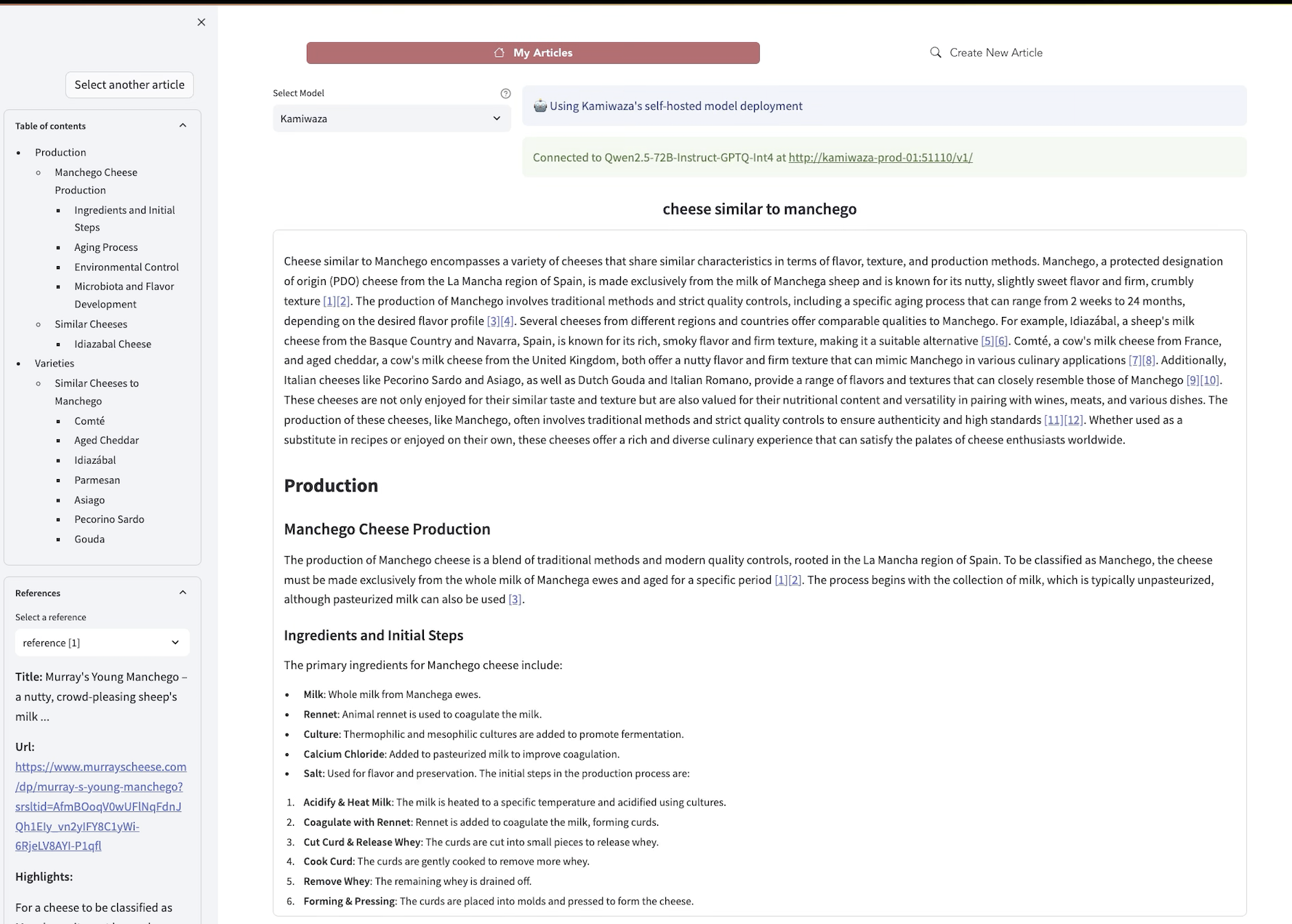Click the Calcium Chloride bullet item
Viewport: 1292px width, 924px height.
click(462, 755)
